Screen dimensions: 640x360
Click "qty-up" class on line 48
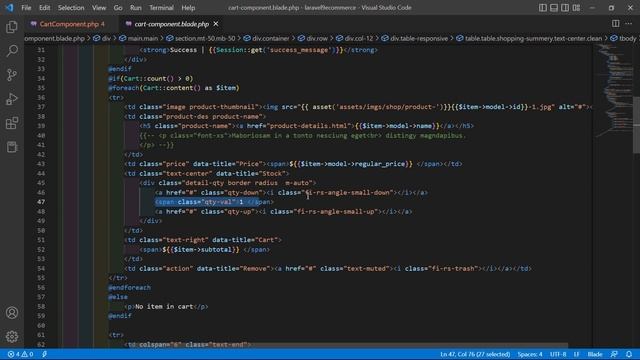(x=240, y=211)
